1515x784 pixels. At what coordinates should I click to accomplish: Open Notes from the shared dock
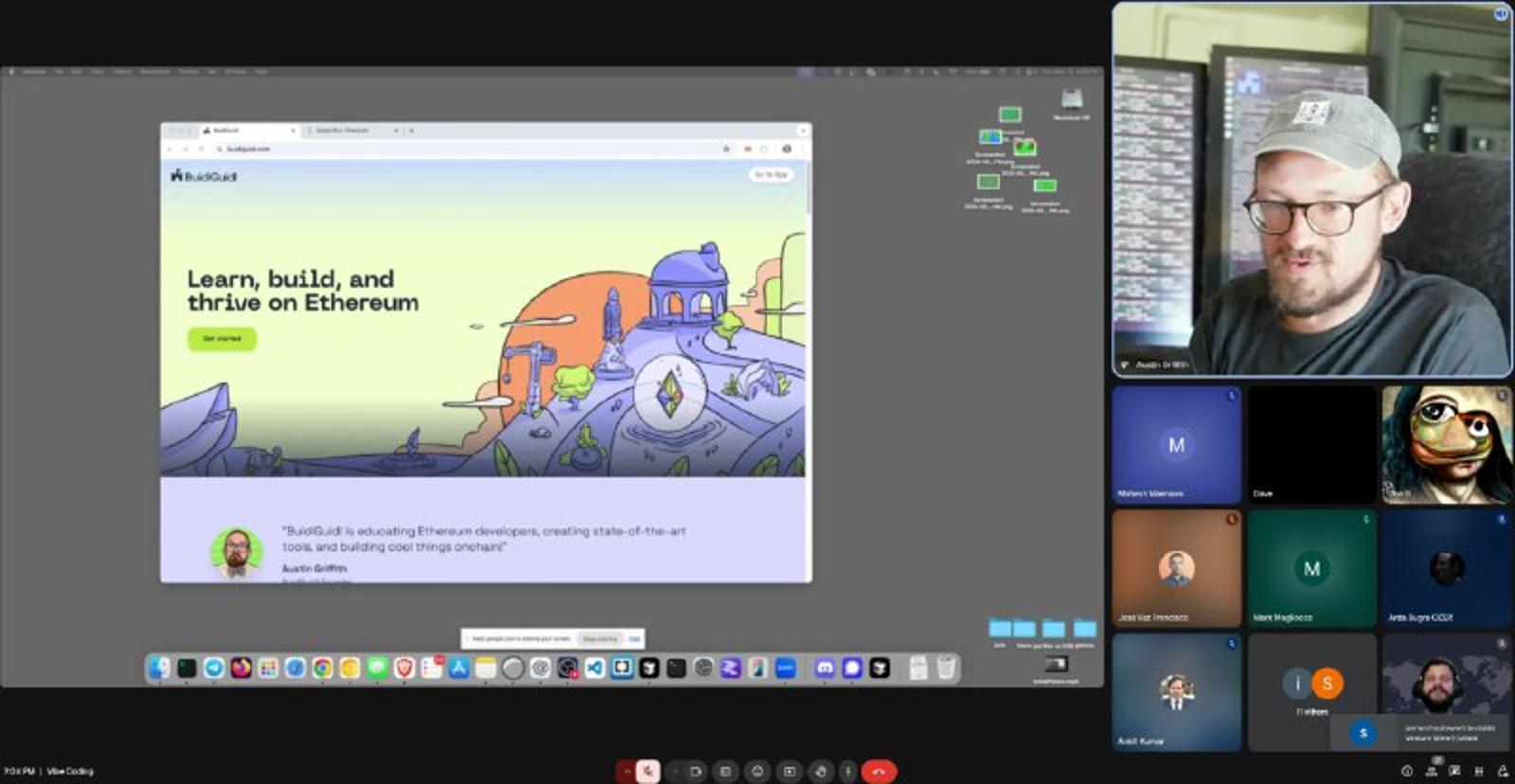click(x=486, y=668)
